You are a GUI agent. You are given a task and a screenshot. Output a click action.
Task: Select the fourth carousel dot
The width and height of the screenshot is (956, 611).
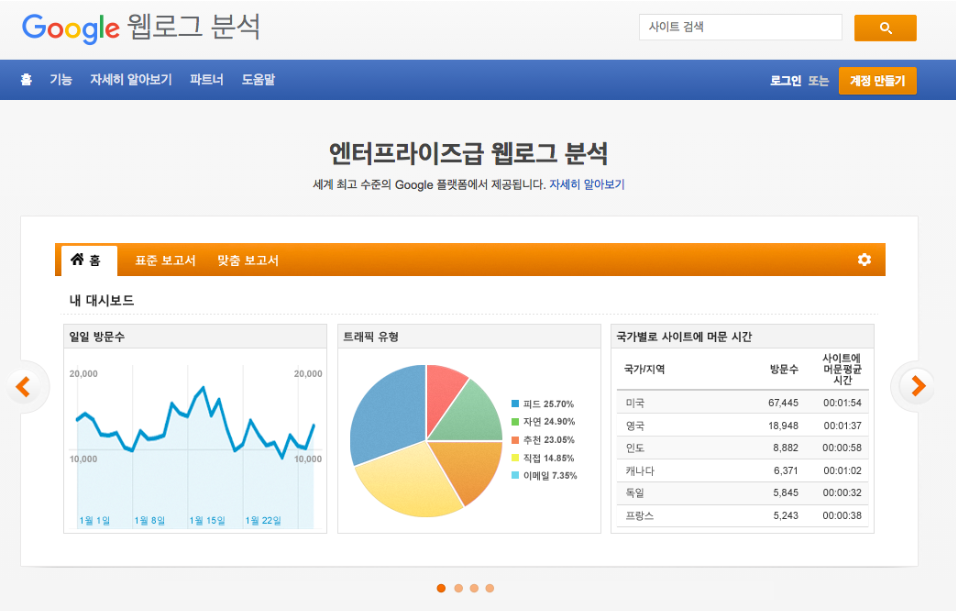[x=490, y=588]
